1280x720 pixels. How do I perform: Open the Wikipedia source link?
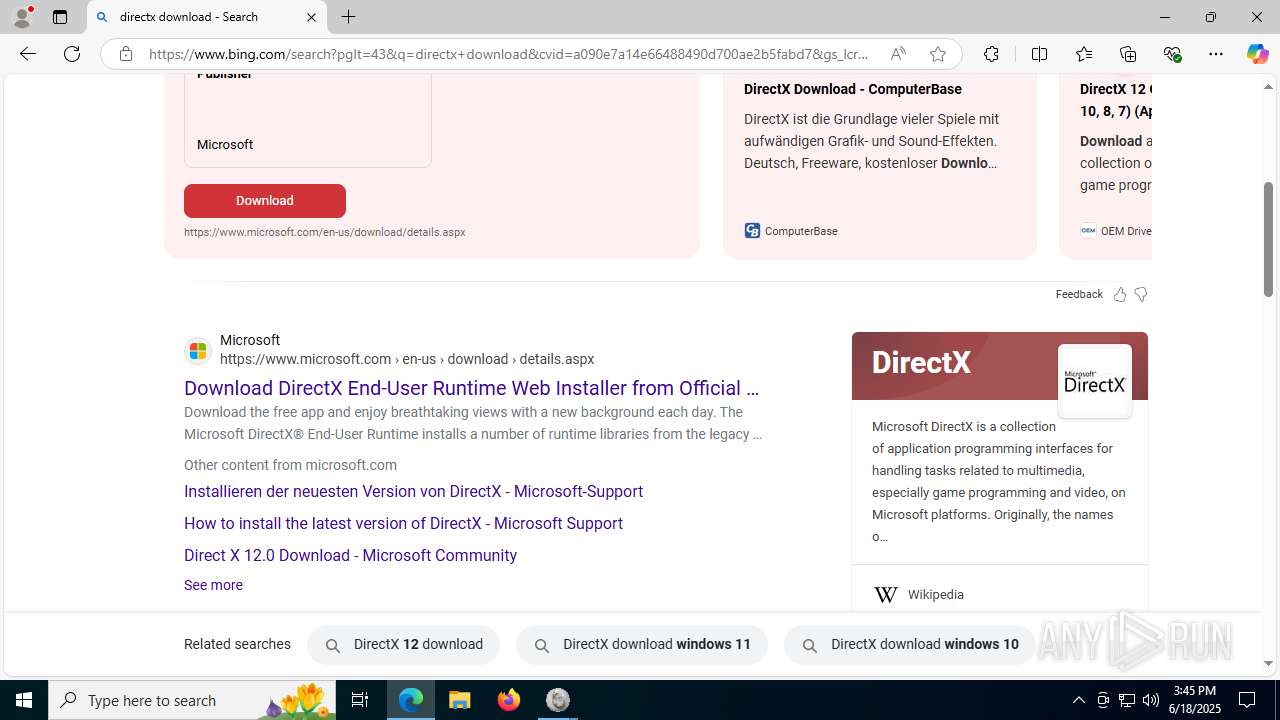coord(936,595)
